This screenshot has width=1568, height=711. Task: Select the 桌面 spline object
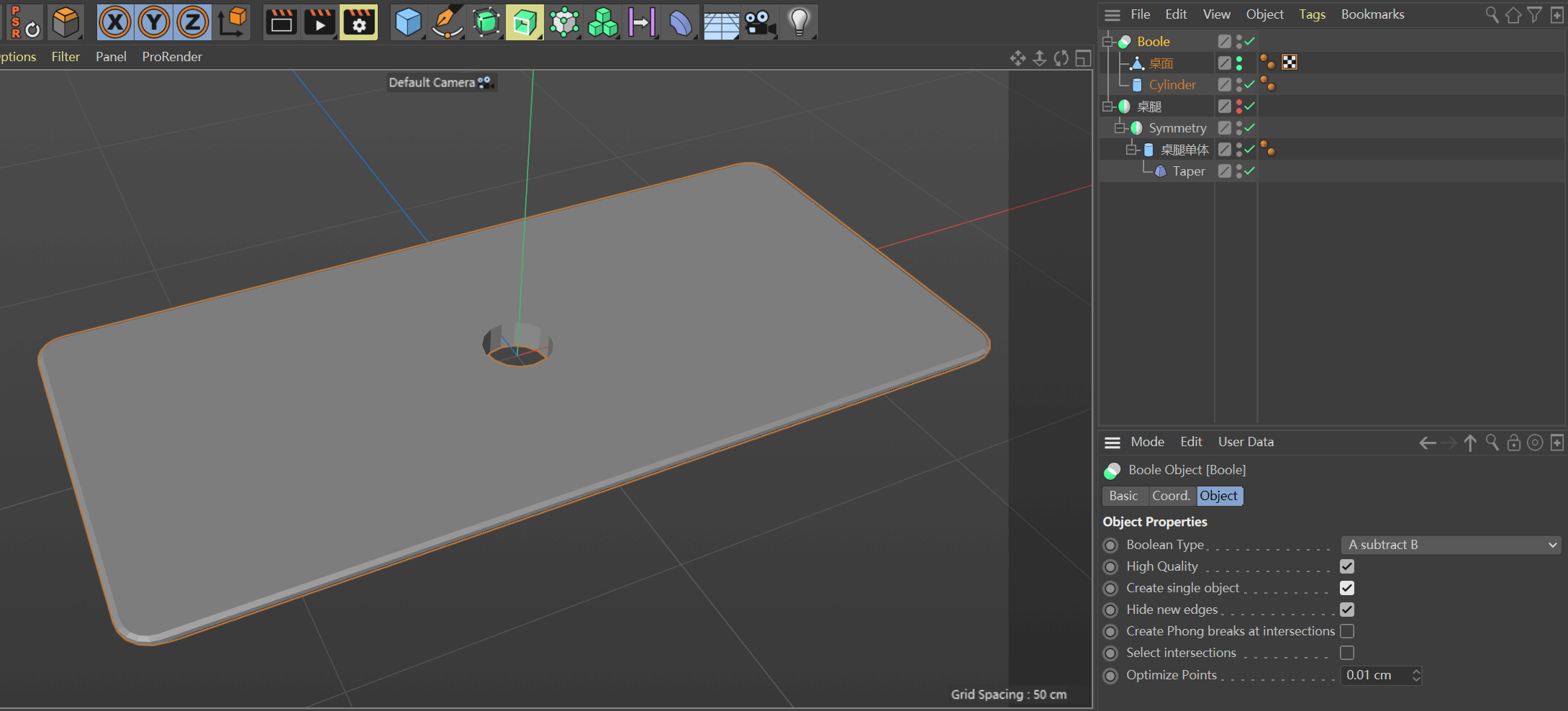(x=1161, y=63)
